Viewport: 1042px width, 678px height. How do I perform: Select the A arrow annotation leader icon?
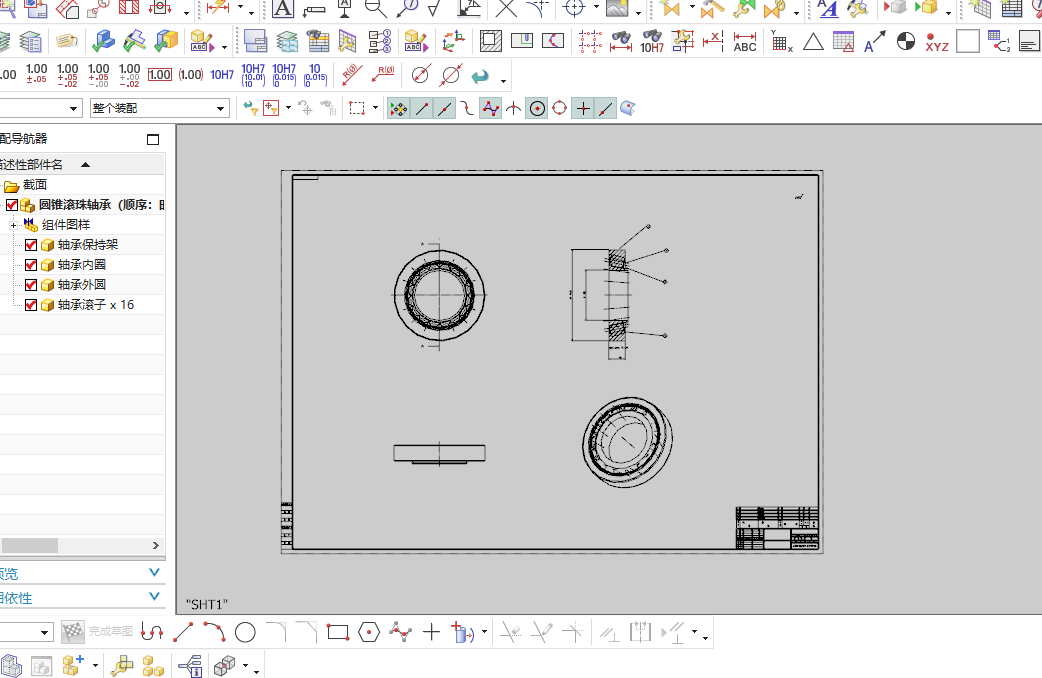874,42
